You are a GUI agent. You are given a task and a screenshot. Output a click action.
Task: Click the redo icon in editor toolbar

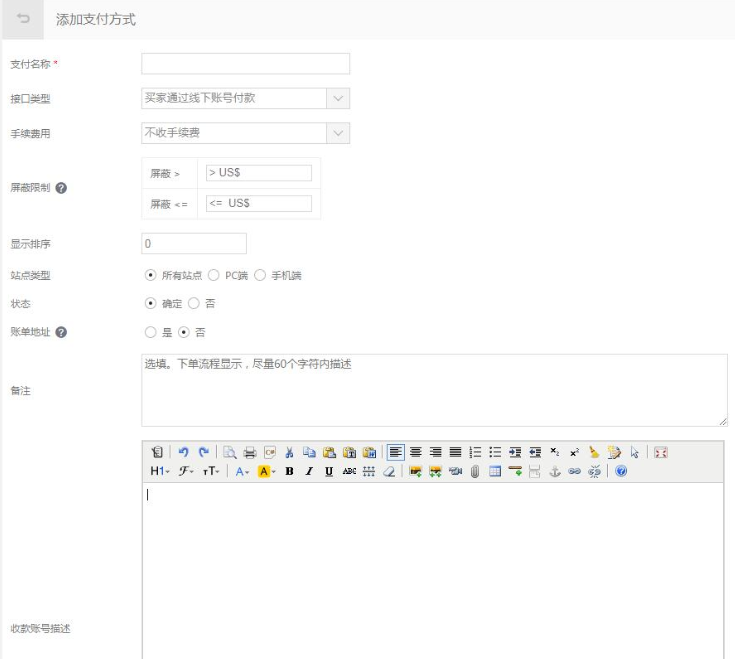tap(202, 452)
